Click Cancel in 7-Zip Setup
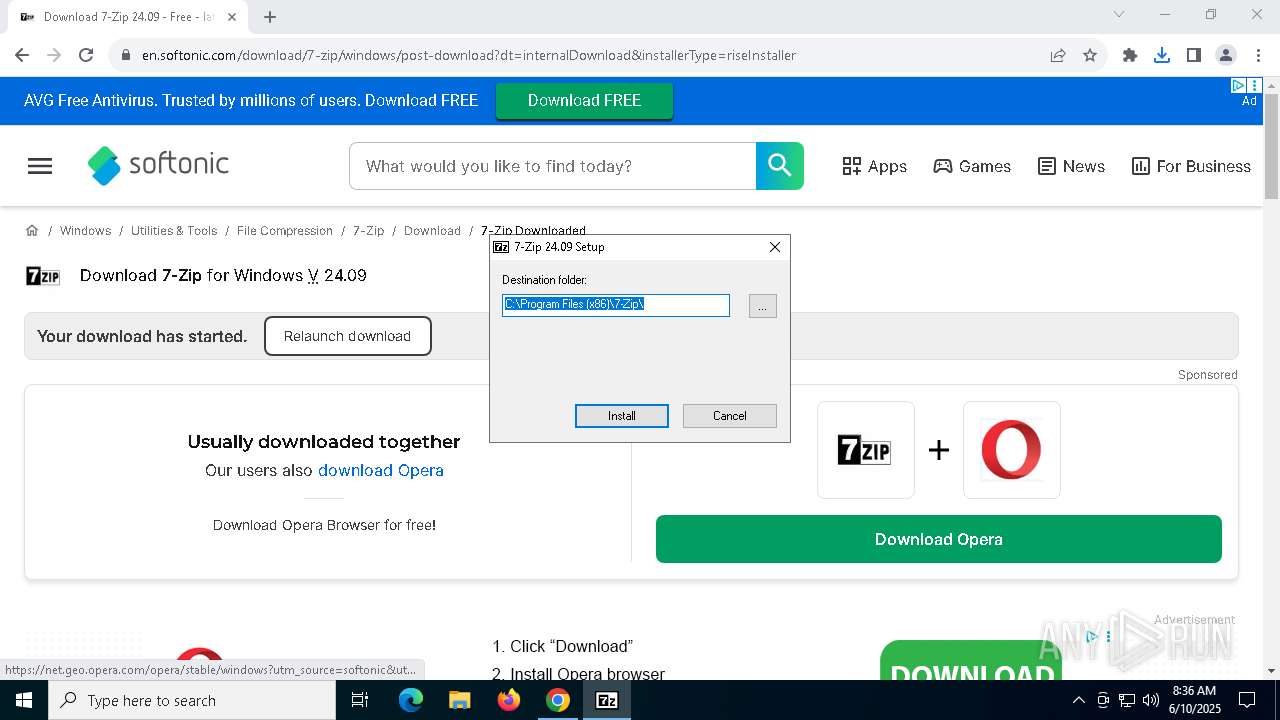 pyautogui.click(x=730, y=416)
